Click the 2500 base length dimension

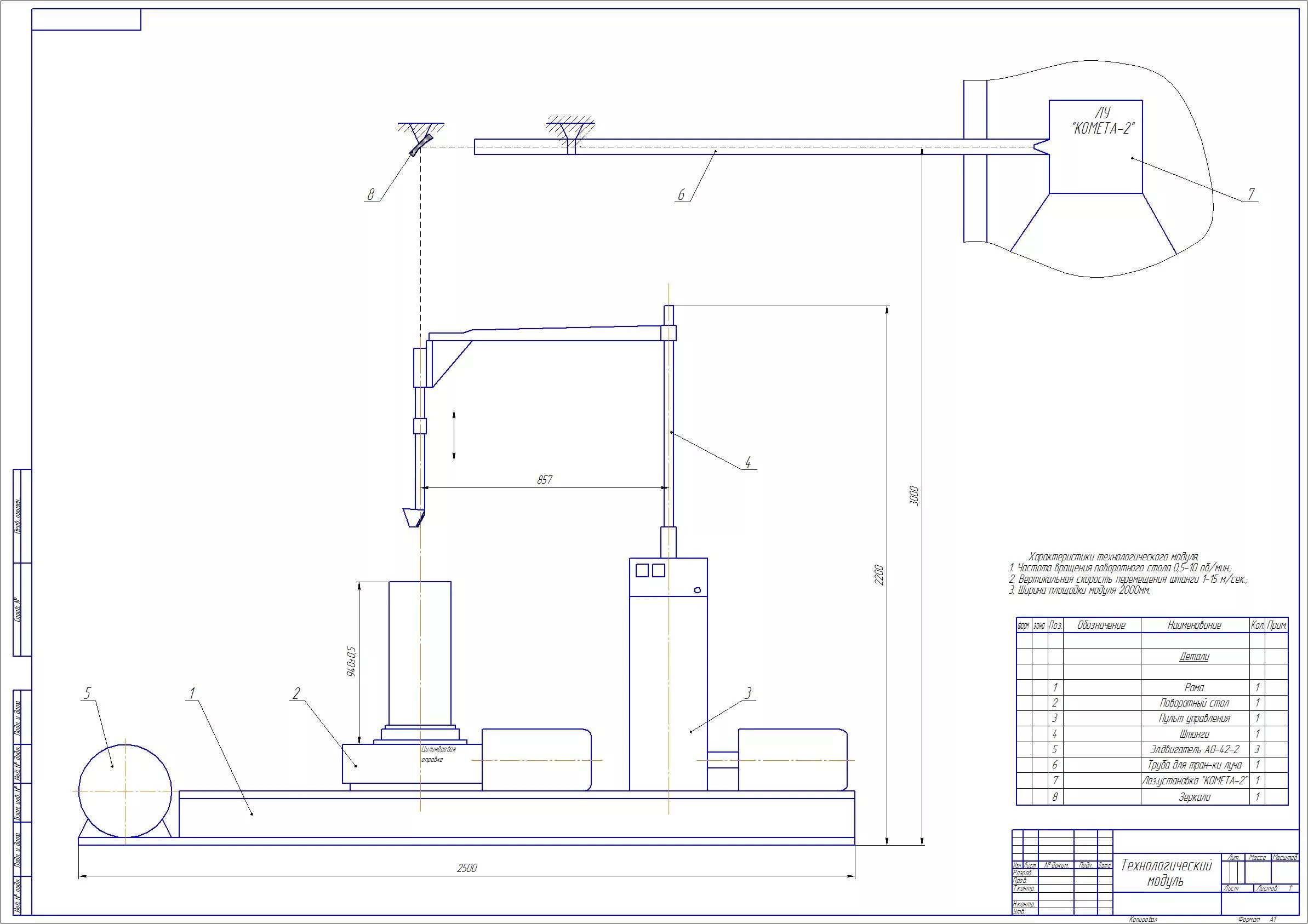click(x=466, y=868)
